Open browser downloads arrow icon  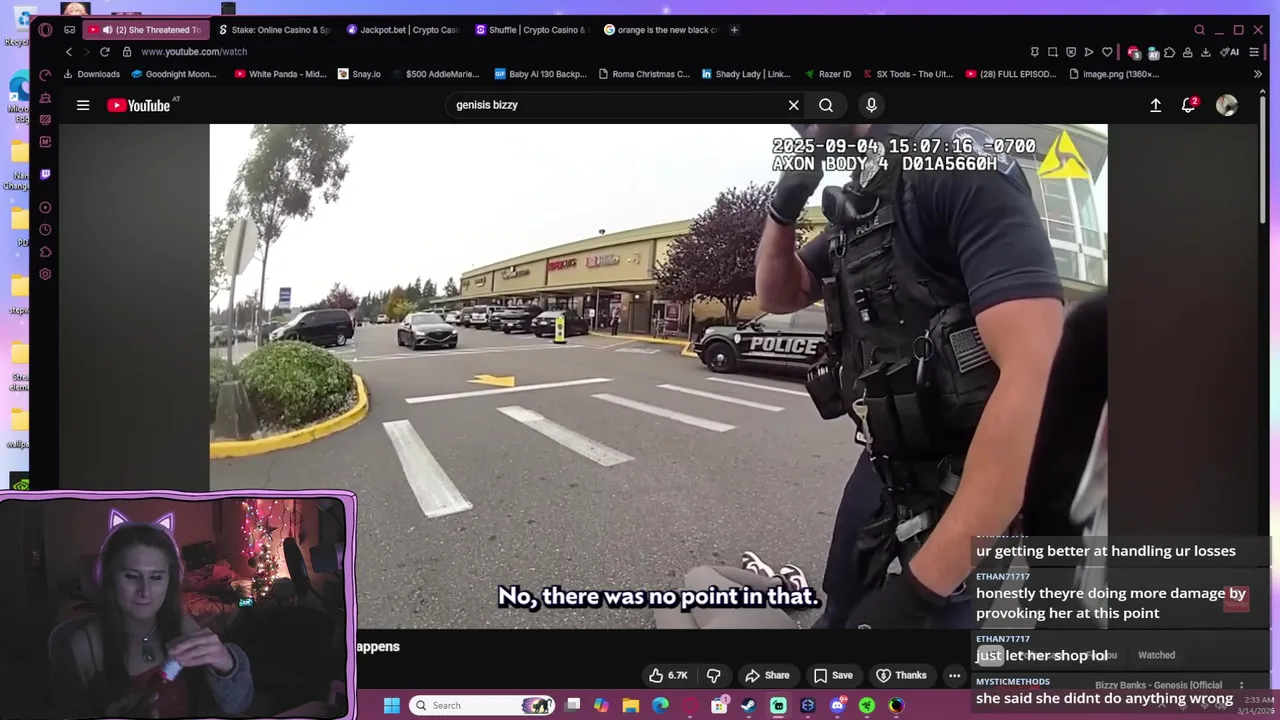(x=1205, y=52)
